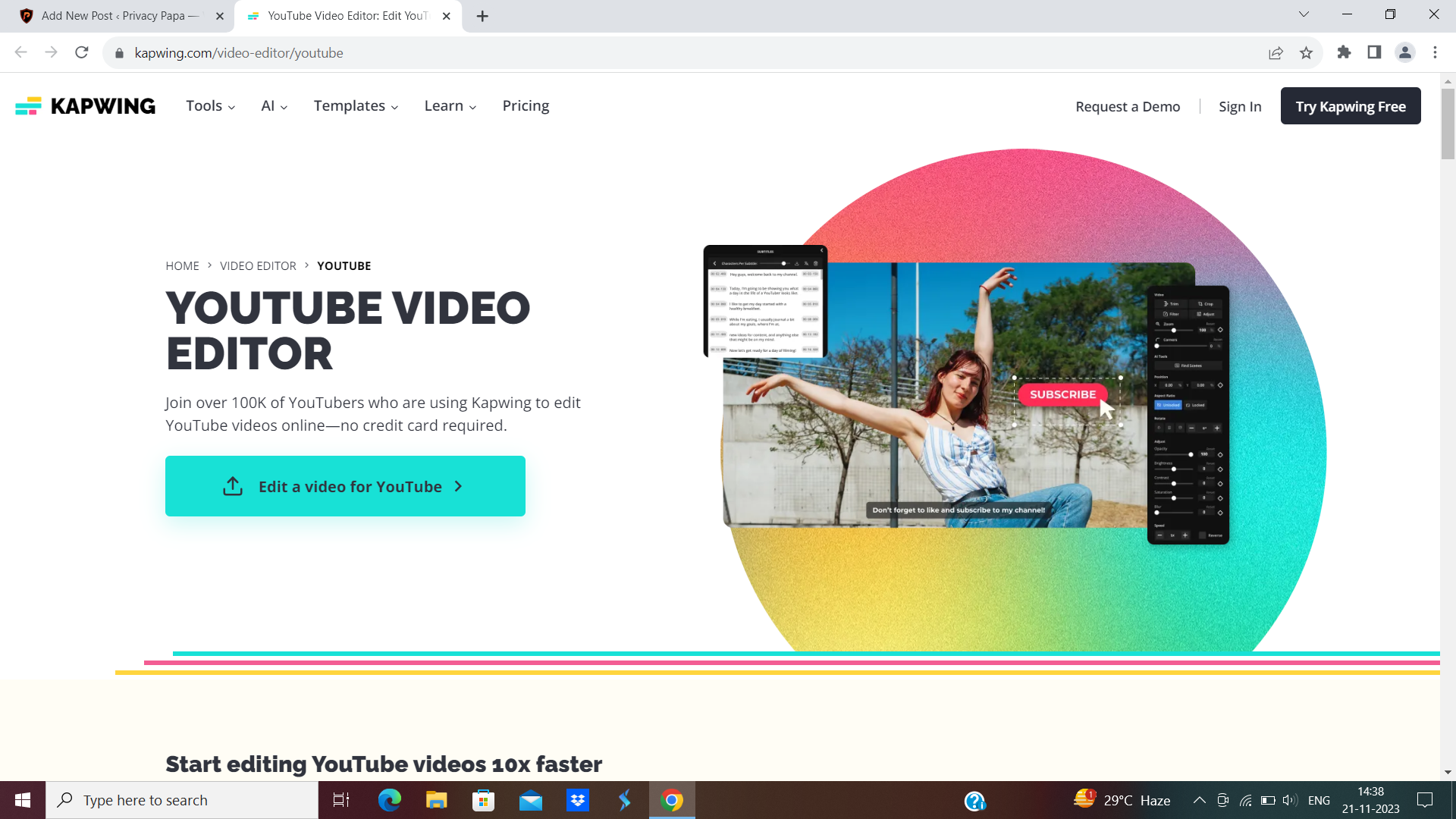Image resolution: width=1456 pixels, height=819 pixels.
Task: Click Edit a video for YouTube button
Action: 345,486
